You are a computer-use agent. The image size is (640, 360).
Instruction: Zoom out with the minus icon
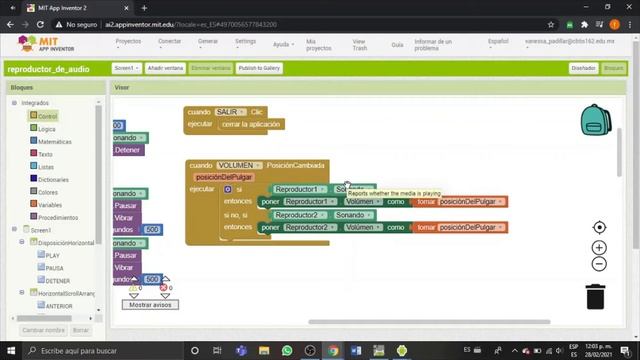coord(599,264)
